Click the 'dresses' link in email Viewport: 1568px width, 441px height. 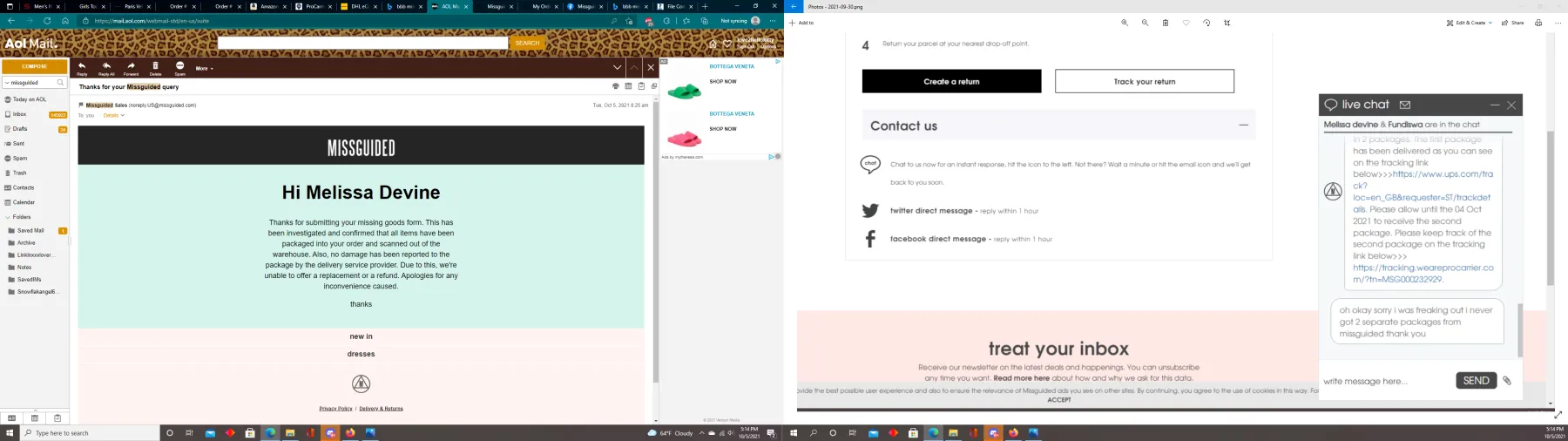[x=361, y=354]
